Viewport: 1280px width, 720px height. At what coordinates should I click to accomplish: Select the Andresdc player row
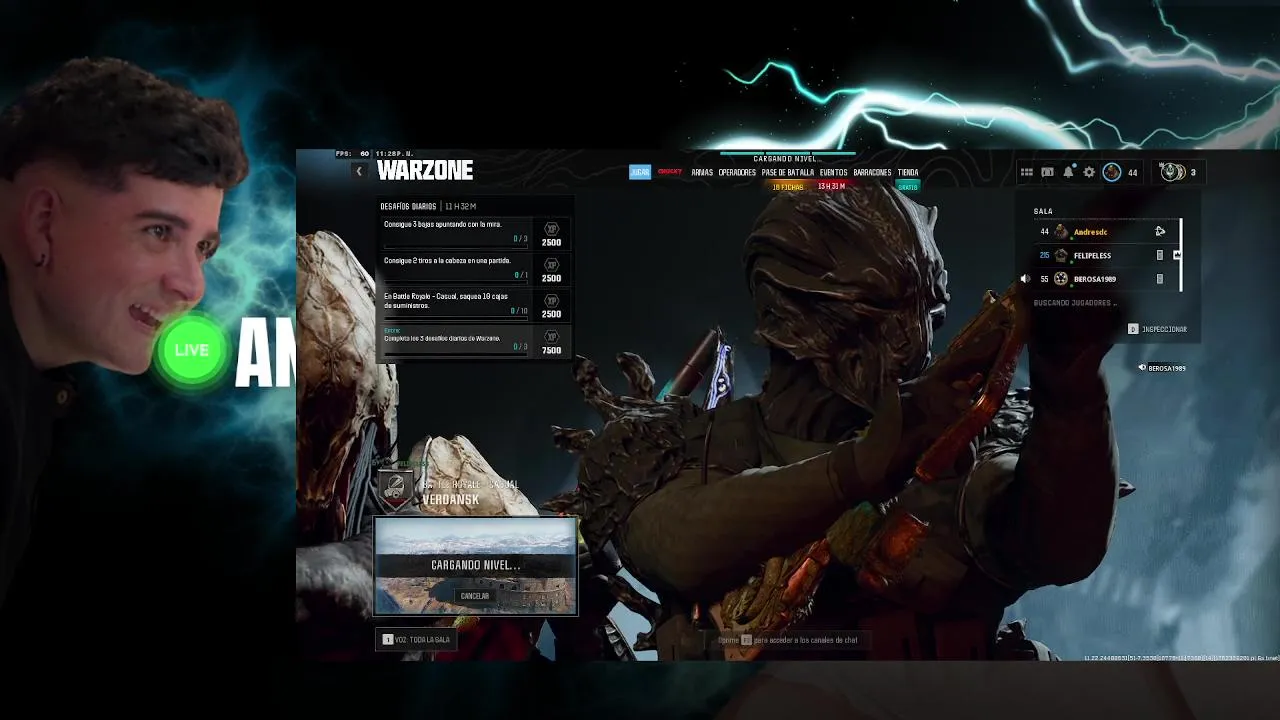[x=1107, y=231]
